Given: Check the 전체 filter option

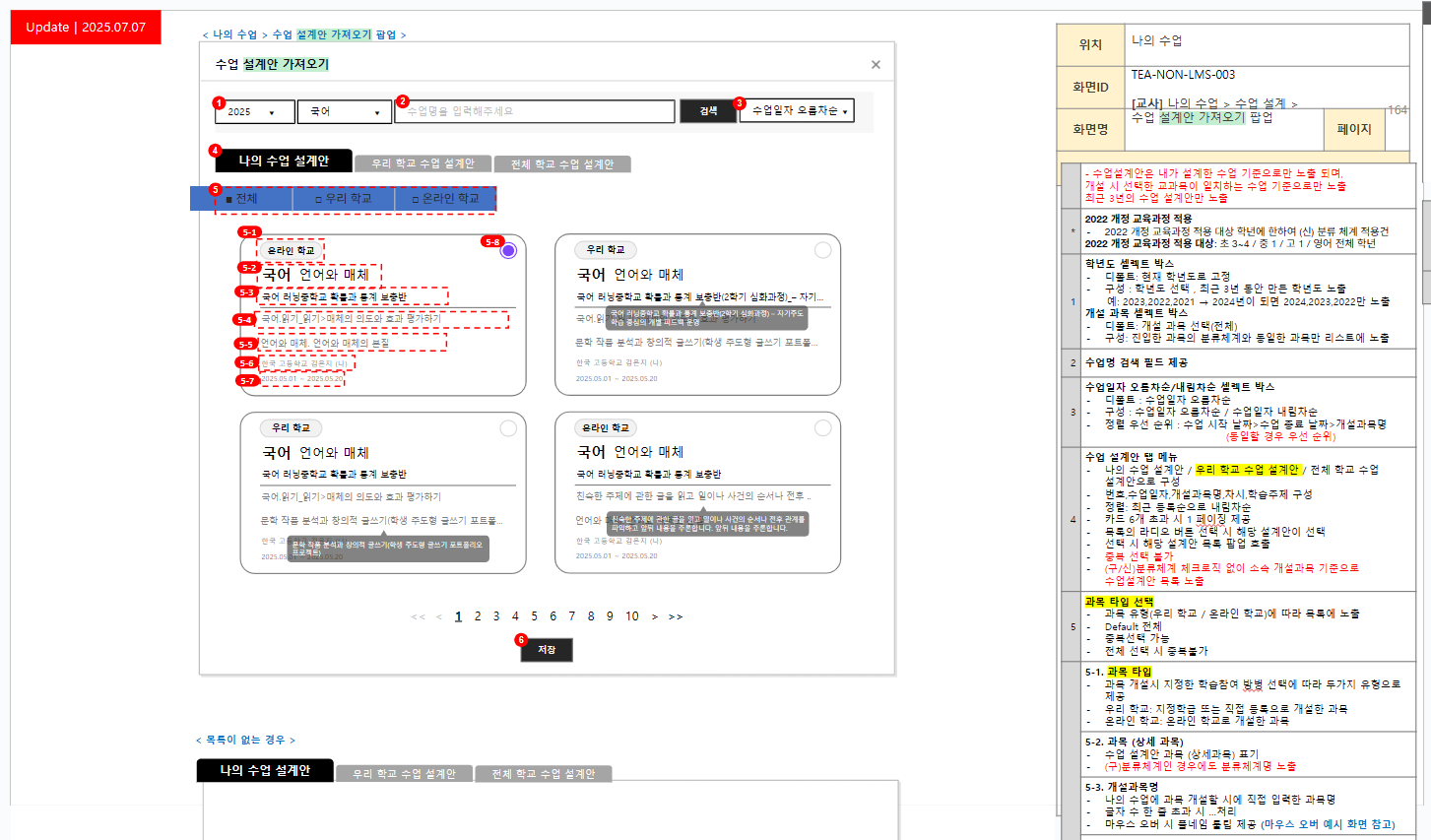Looking at the screenshot, I should [242, 199].
